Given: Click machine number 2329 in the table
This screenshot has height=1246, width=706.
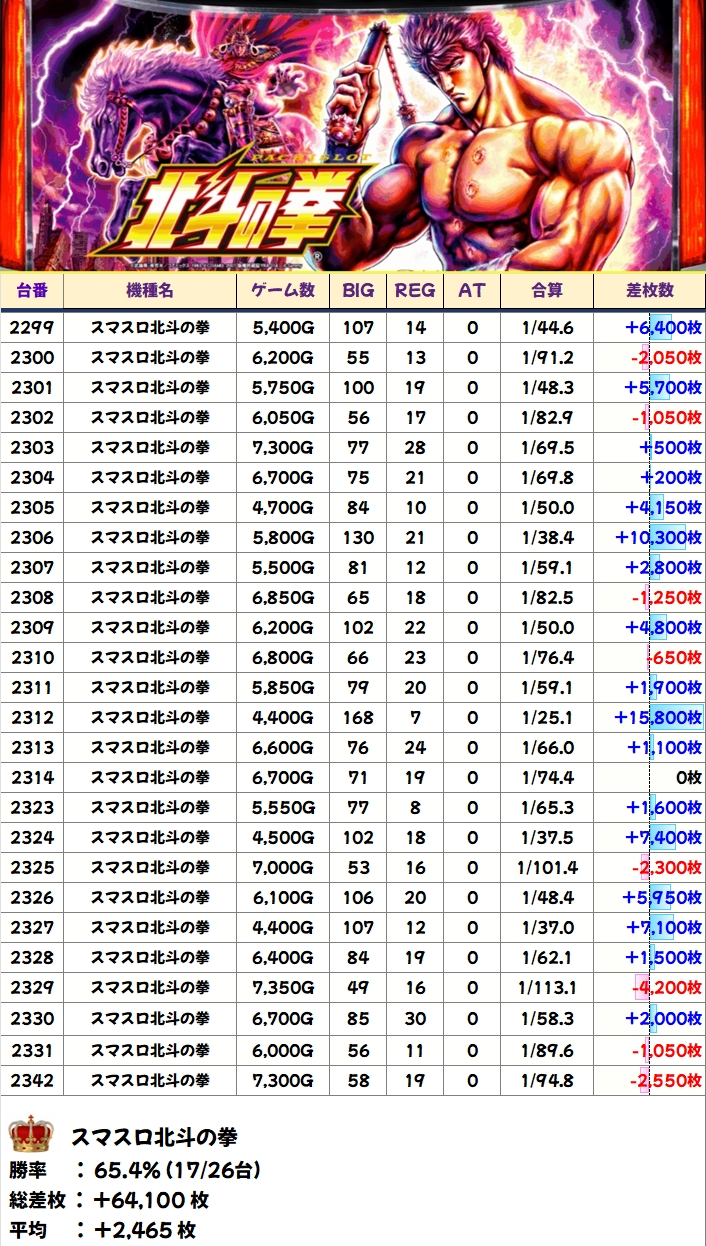Looking at the screenshot, I should pyautogui.click(x=32, y=988).
